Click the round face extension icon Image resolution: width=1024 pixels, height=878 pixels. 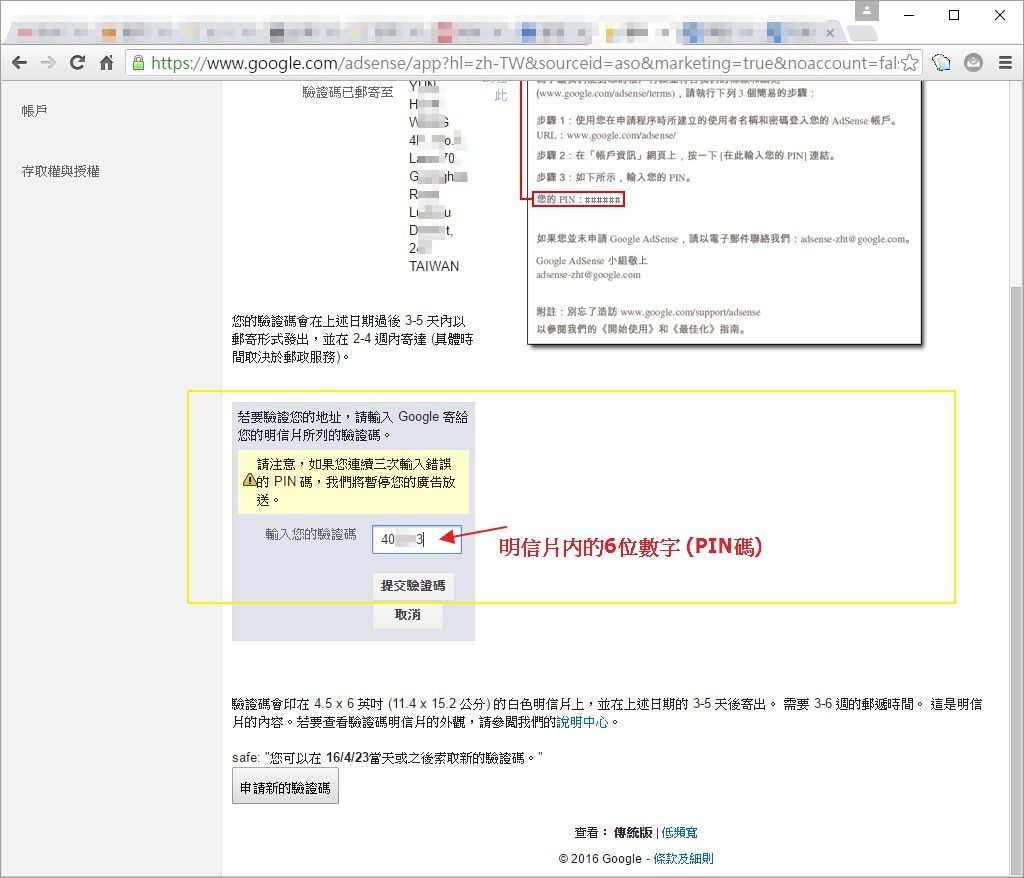click(973, 63)
